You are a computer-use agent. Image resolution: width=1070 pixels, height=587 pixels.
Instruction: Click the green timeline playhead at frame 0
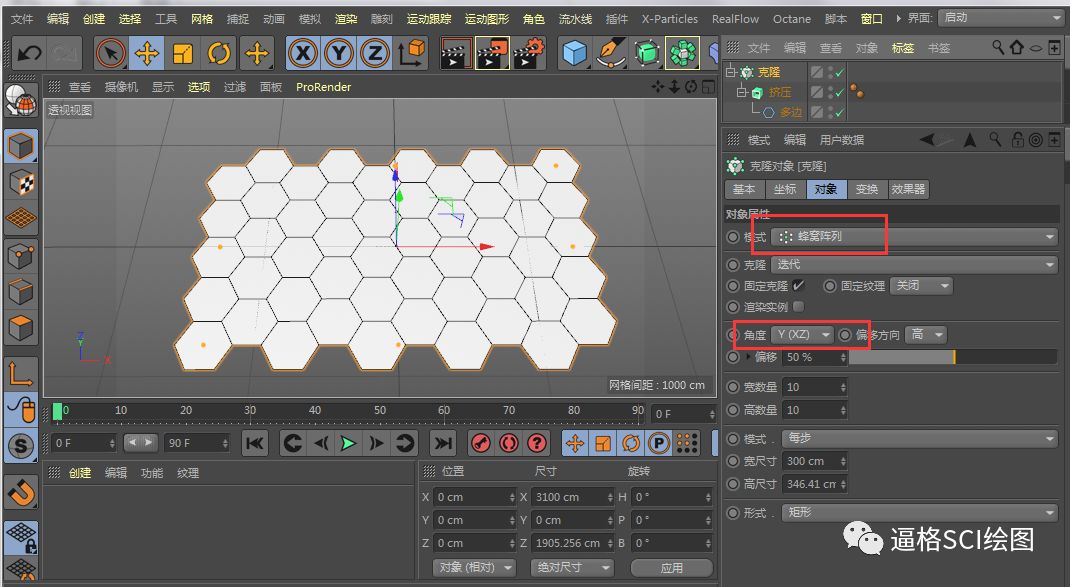tap(57, 411)
